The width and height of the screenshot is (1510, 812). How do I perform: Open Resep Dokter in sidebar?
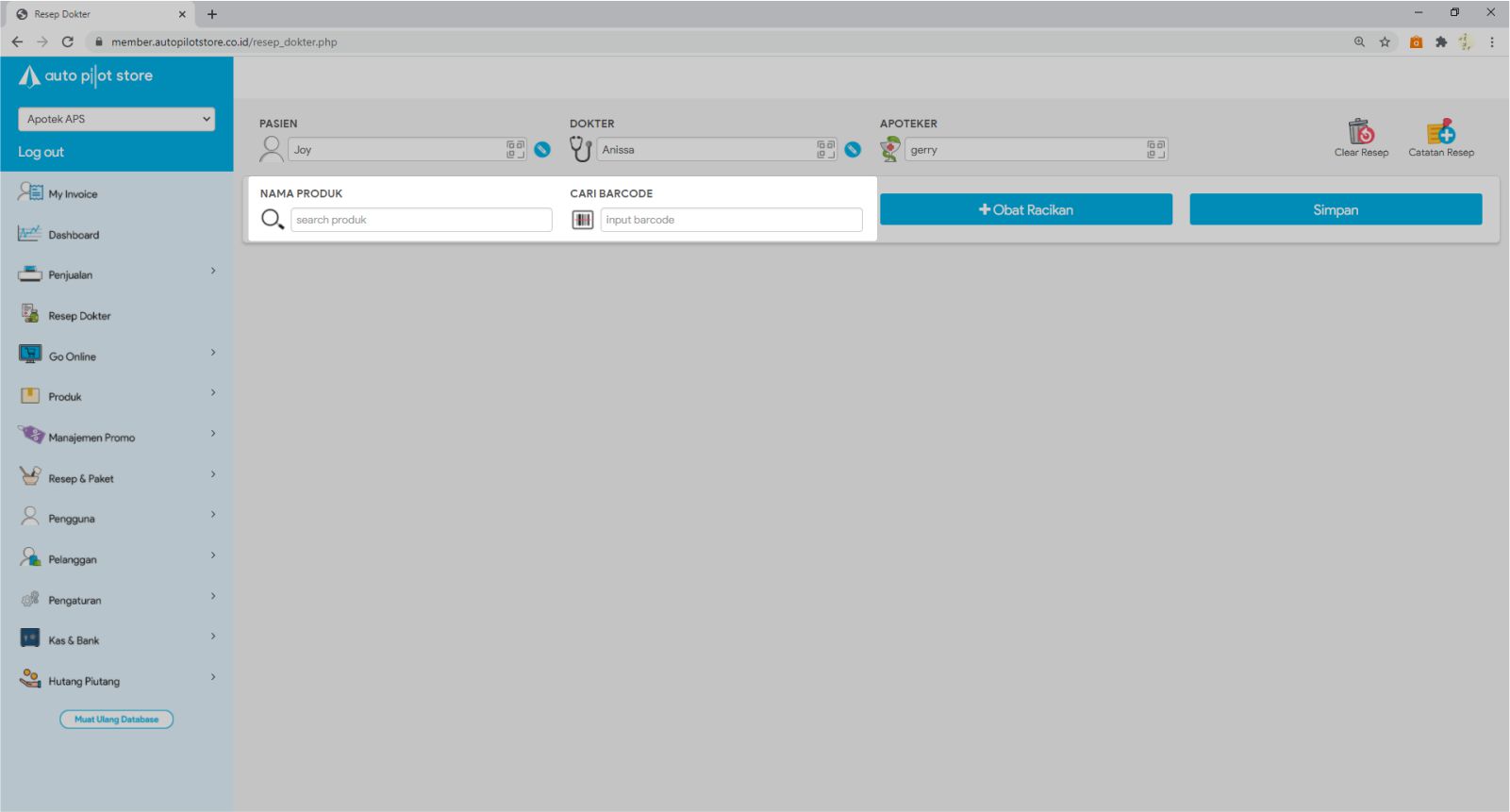79,316
